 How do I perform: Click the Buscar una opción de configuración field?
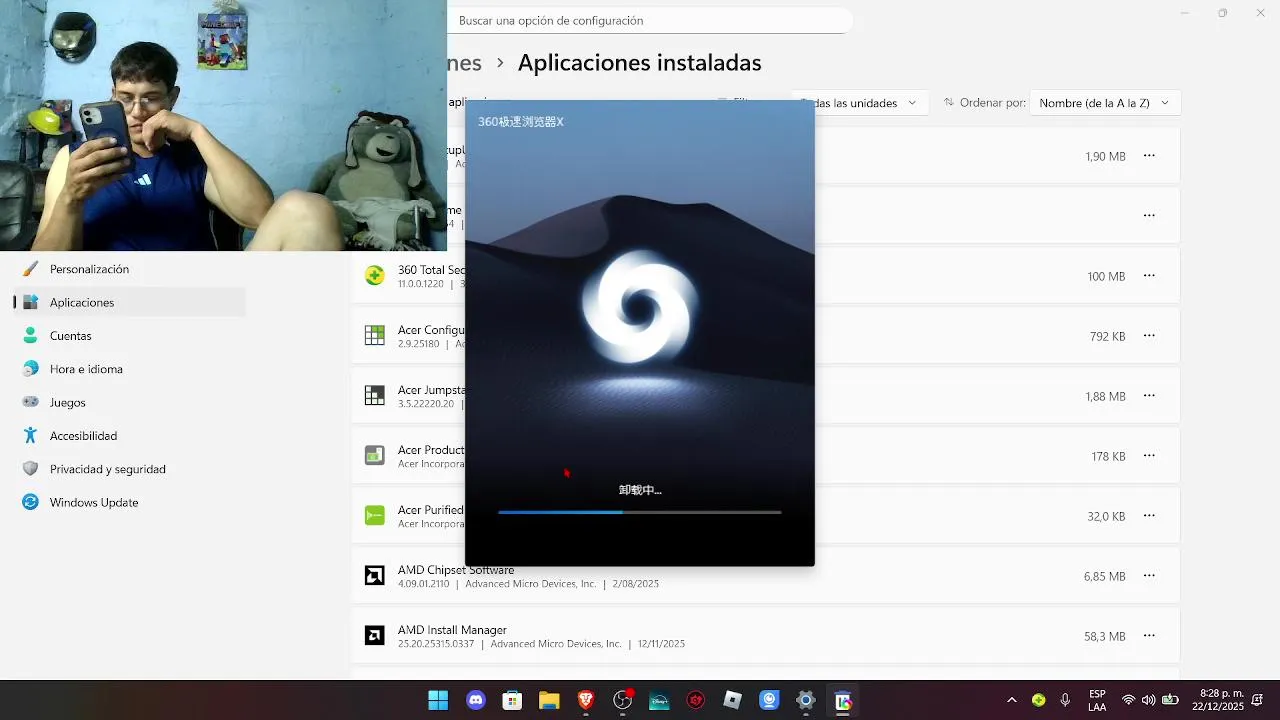pos(649,20)
